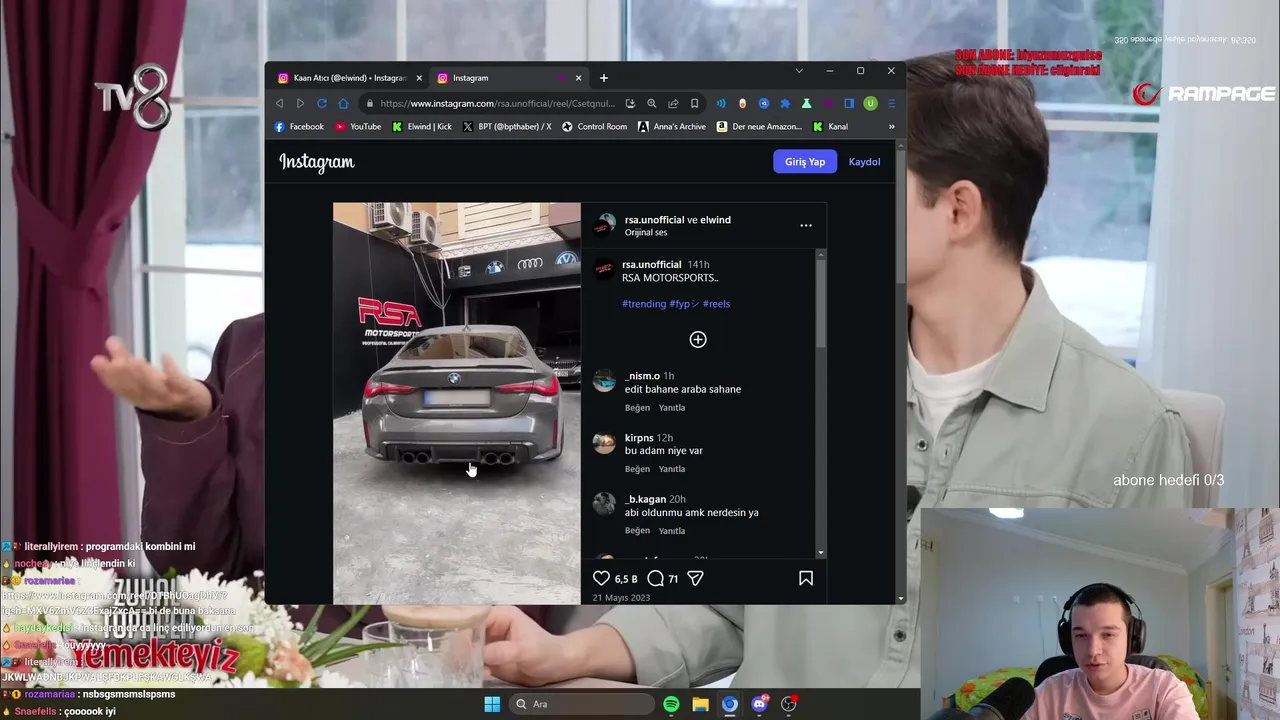1280x720 pixels.
Task: Expand the tab search dropdown arrow
Action: pos(799,71)
